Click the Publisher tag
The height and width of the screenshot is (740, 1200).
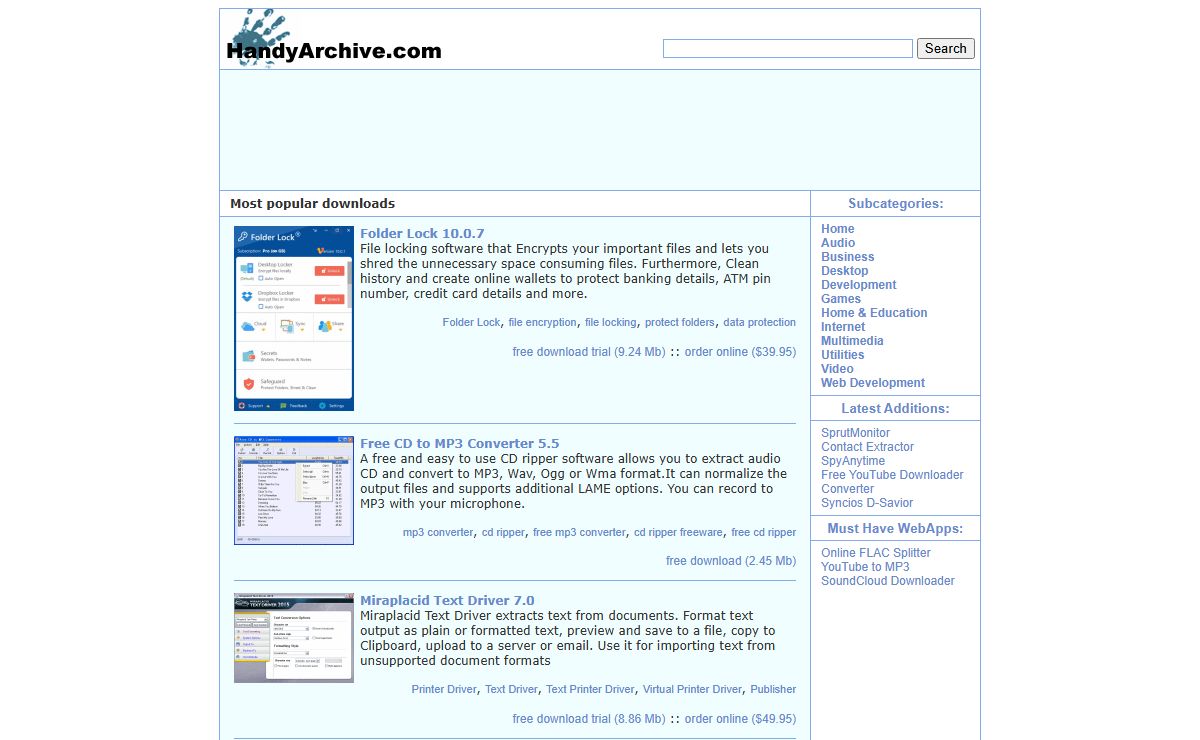[x=774, y=689]
